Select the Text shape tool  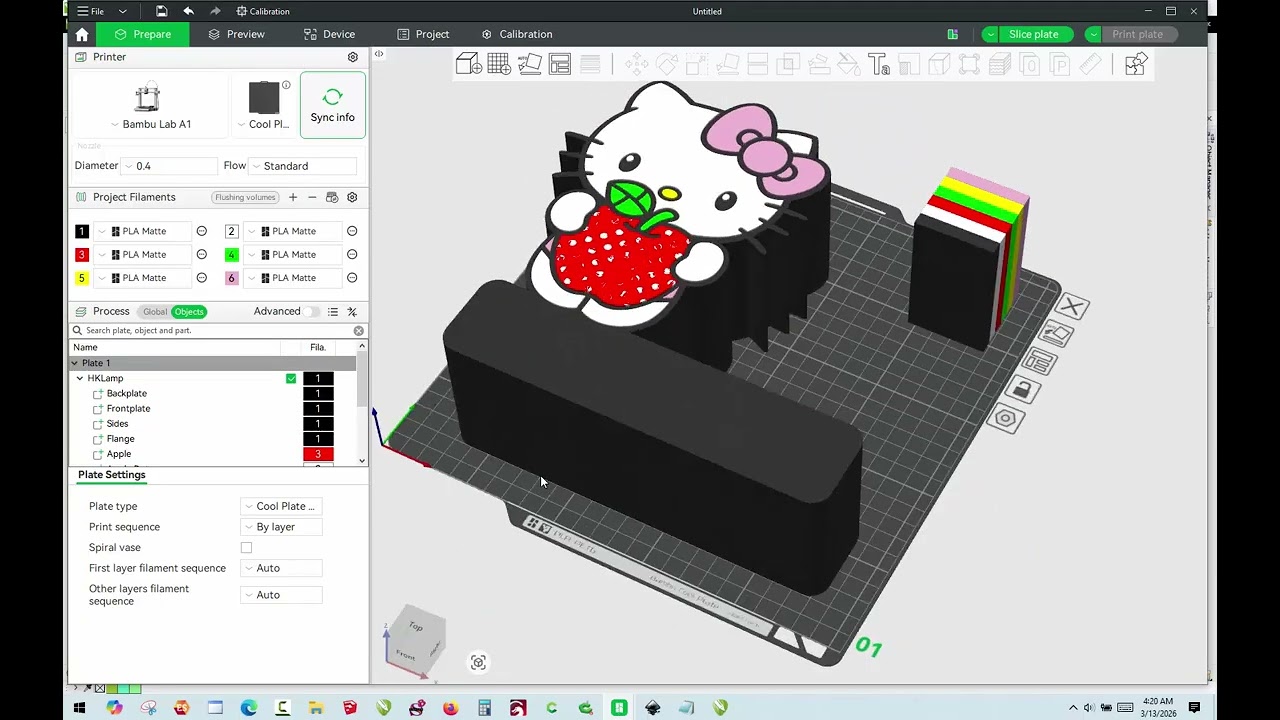(879, 65)
